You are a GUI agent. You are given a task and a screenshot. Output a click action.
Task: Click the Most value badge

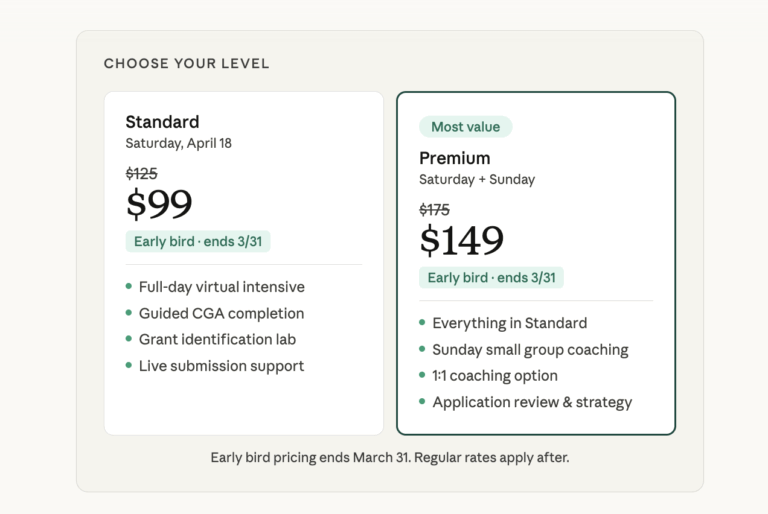pyautogui.click(x=465, y=127)
